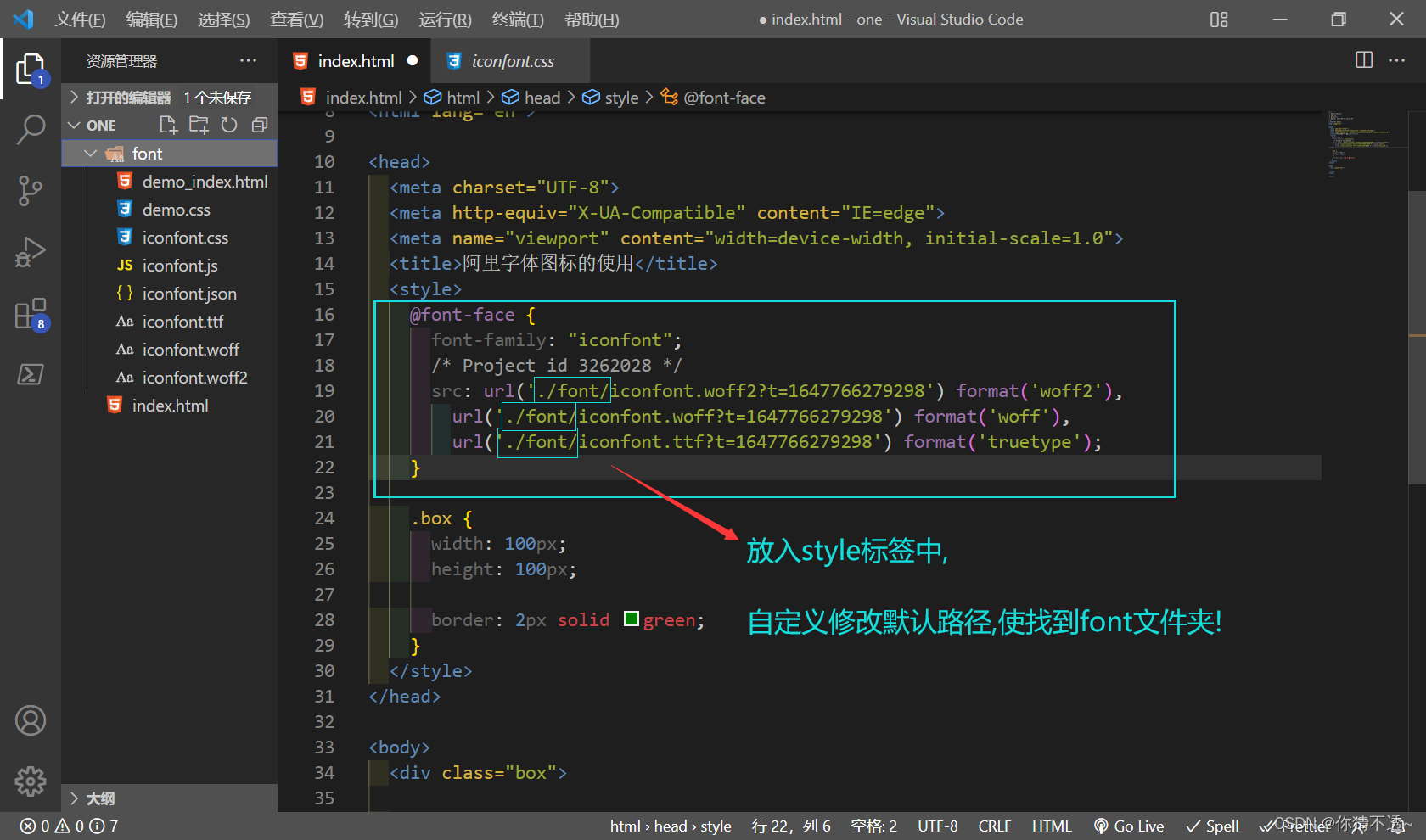Open the 终端(T) menu
The width and height of the screenshot is (1426, 840).
pos(518,19)
